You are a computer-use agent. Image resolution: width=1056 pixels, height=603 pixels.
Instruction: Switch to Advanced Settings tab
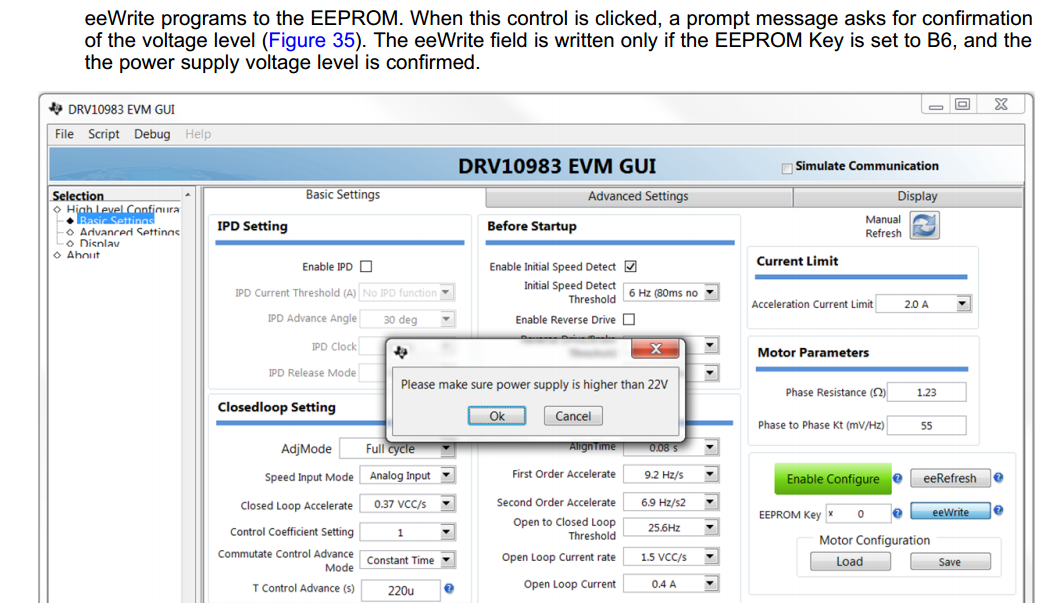click(638, 197)
